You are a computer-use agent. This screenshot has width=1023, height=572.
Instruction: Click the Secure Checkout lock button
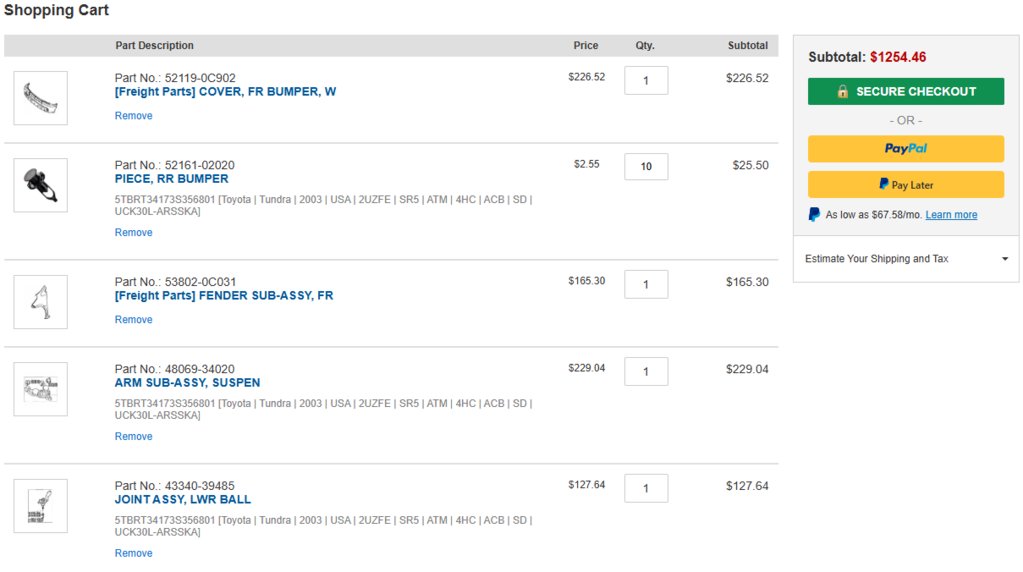click(x=906, y=91)
